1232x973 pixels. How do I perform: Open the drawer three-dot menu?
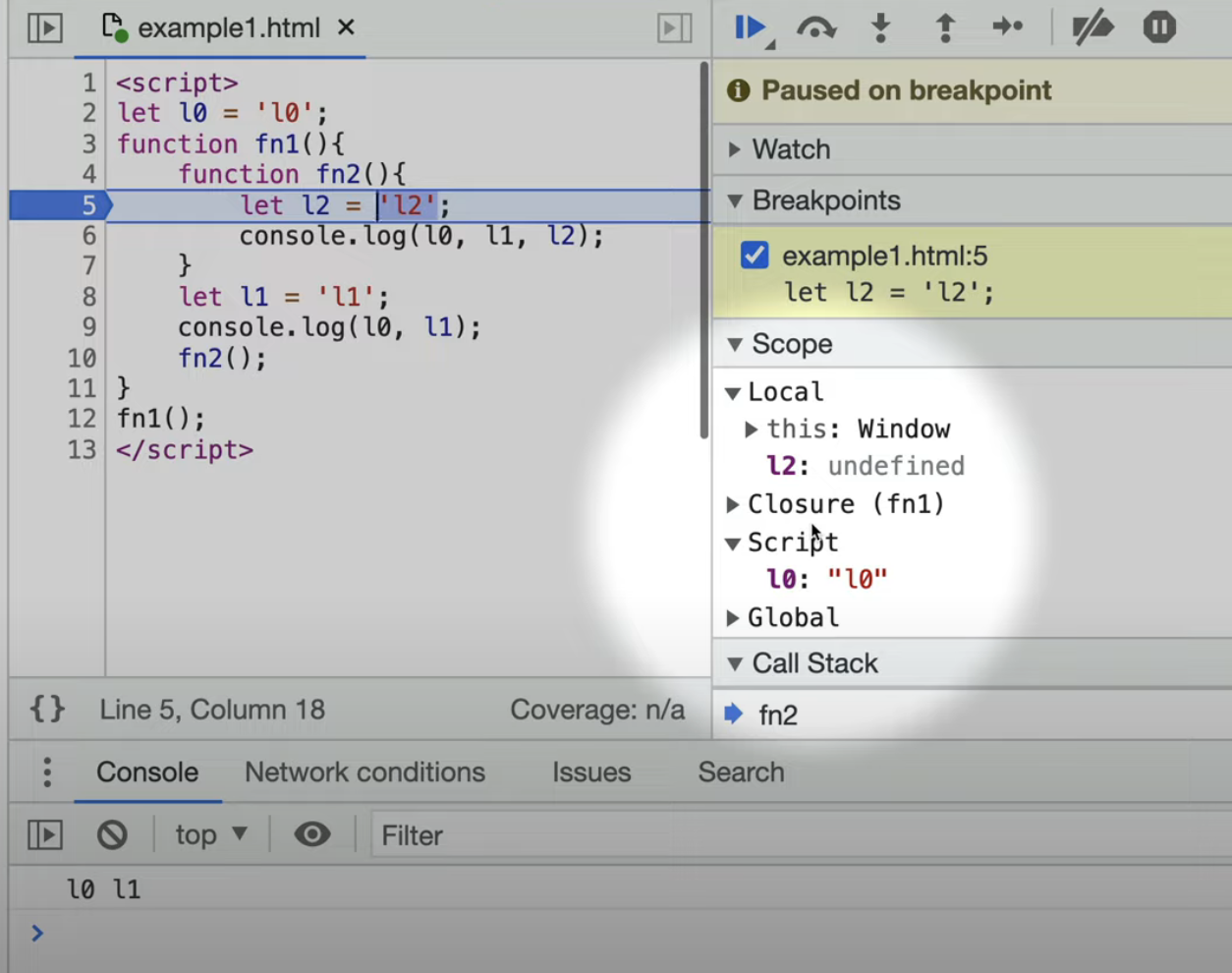click(x=47, y=773)
